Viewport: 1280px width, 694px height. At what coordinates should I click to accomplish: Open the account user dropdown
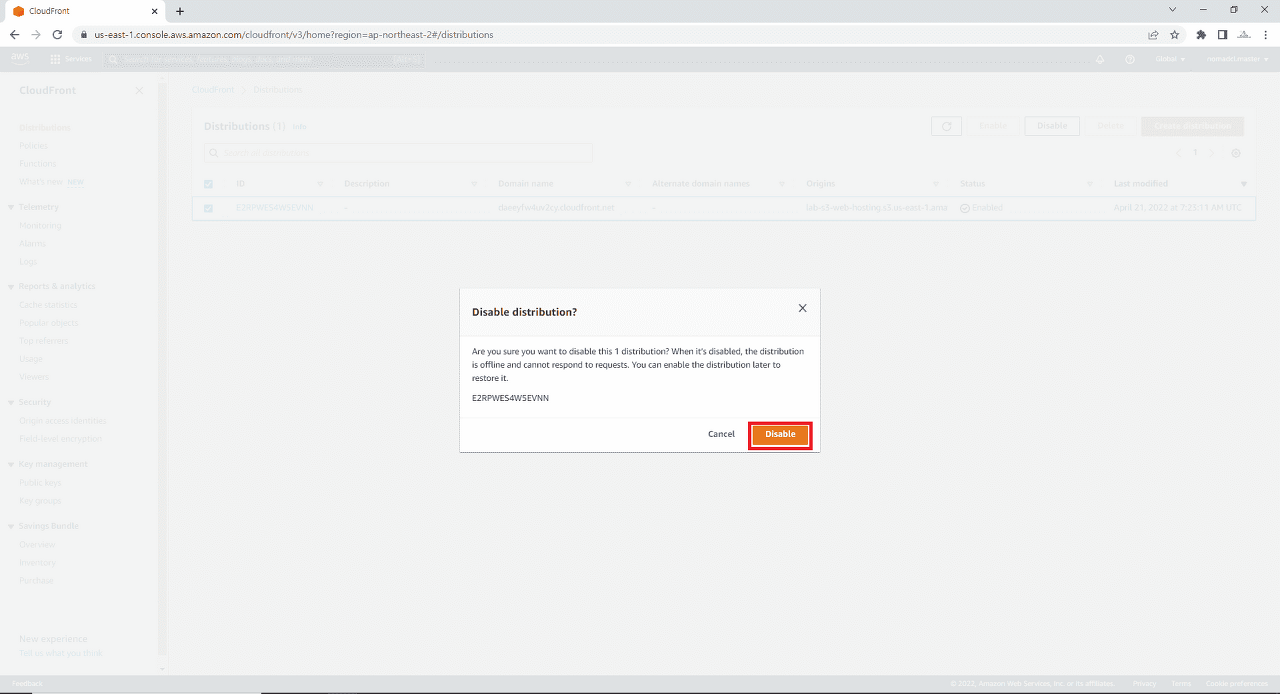click(1236, 59)
